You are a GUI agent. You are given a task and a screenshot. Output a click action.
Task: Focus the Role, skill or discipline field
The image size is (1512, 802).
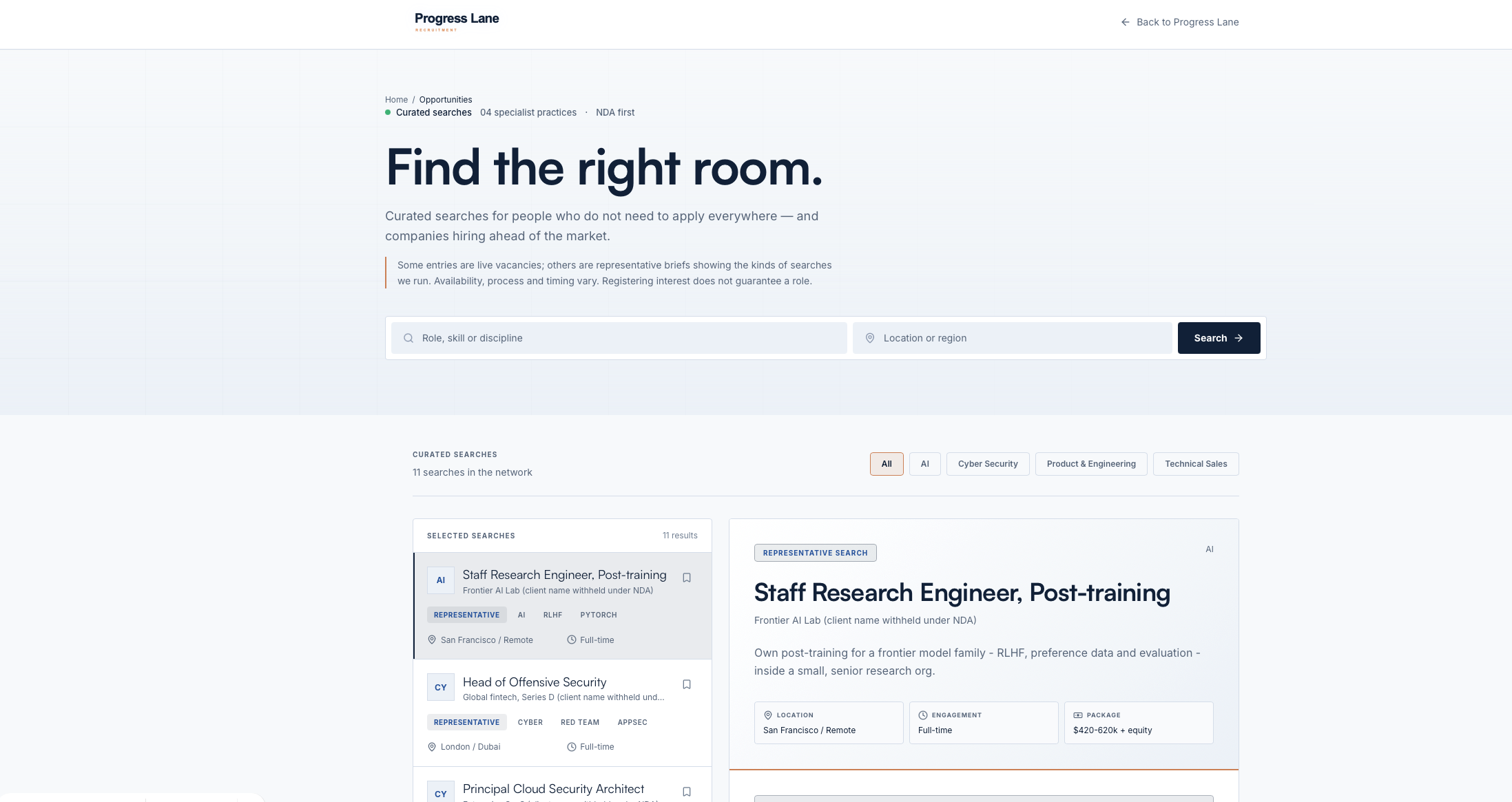click(x=619, y=338)
